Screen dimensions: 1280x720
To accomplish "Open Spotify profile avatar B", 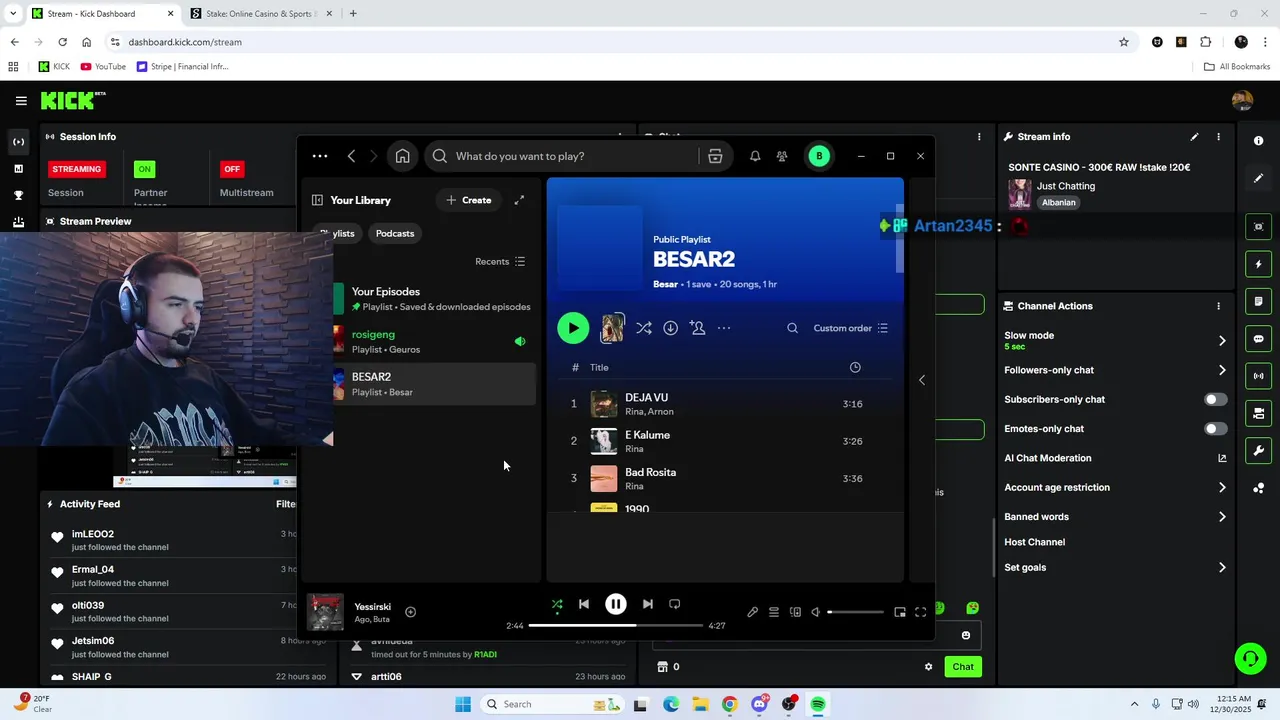I will coord(819,156).
